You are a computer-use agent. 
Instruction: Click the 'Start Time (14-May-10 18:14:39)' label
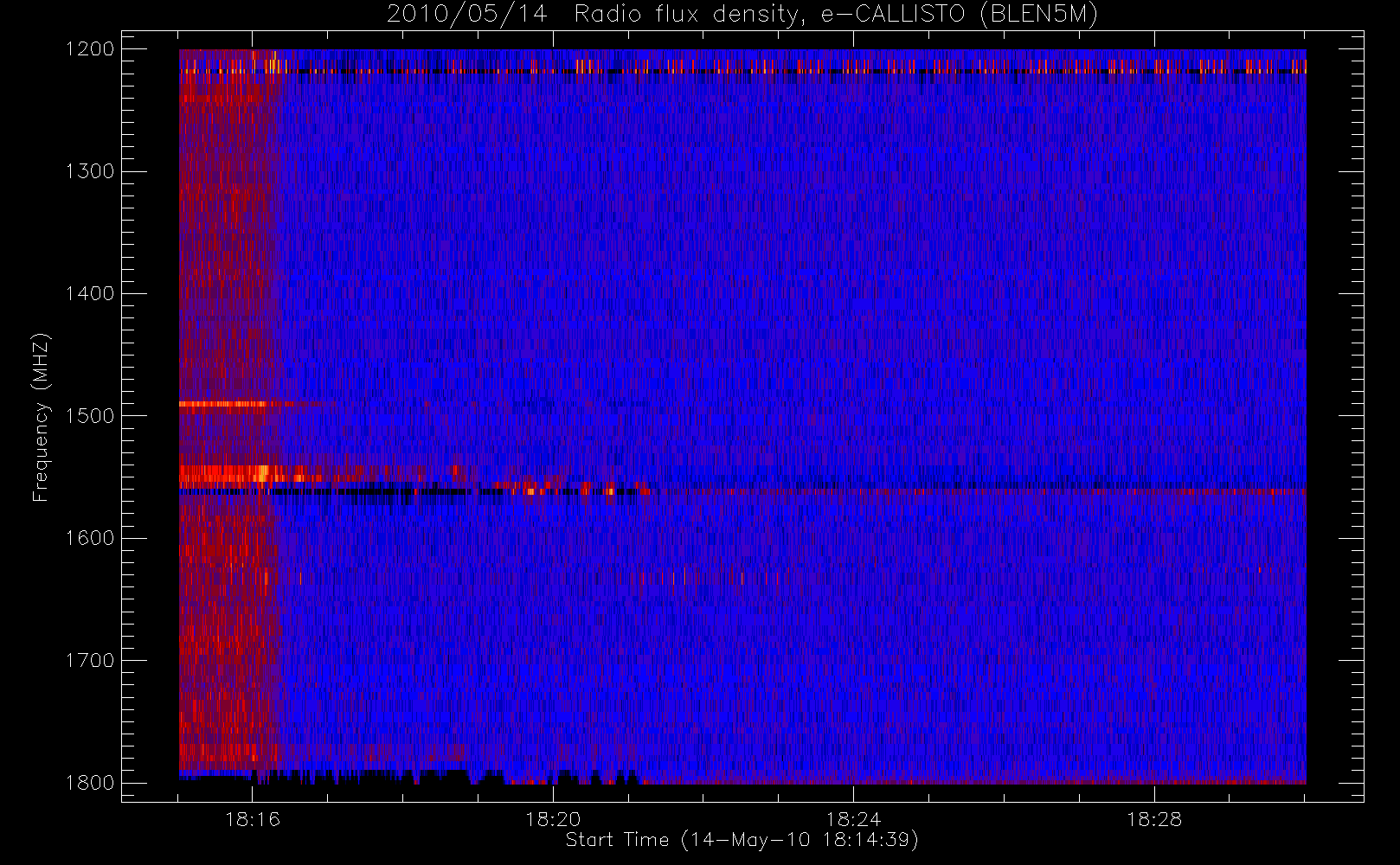point(742,840)
